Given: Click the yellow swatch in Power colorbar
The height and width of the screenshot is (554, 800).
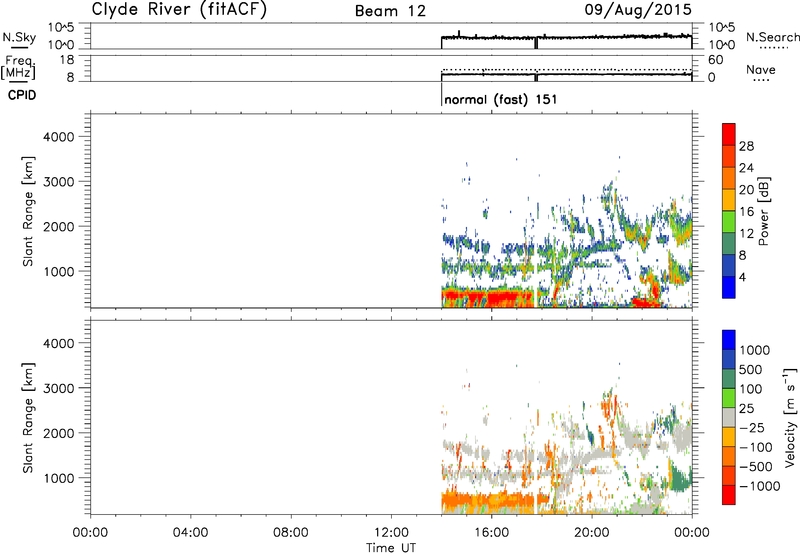Looking at the screenshot, I should coord(729,199).
